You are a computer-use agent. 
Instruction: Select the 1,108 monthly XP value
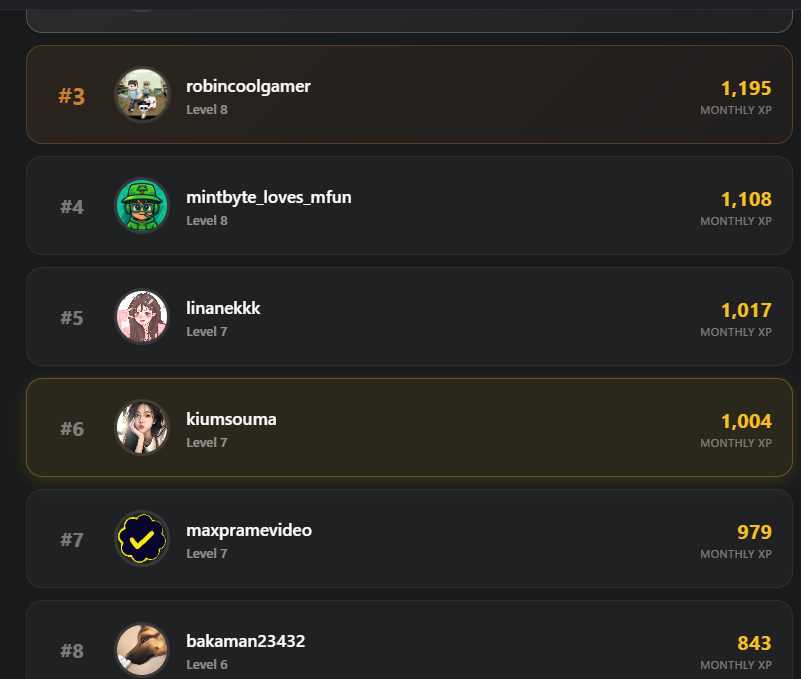tap(746, 200)
